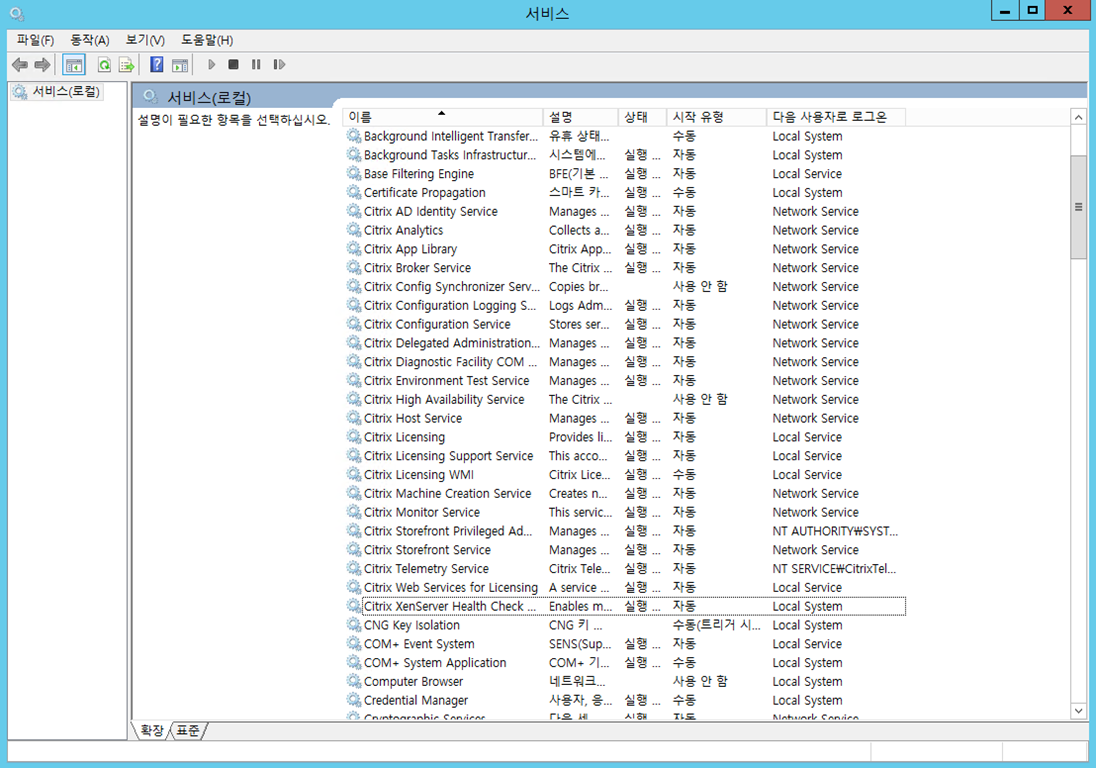Click the gear icon of CNG Key Isolation
This screenshot has width=1096, height=768.
click(x=354, y=625)
